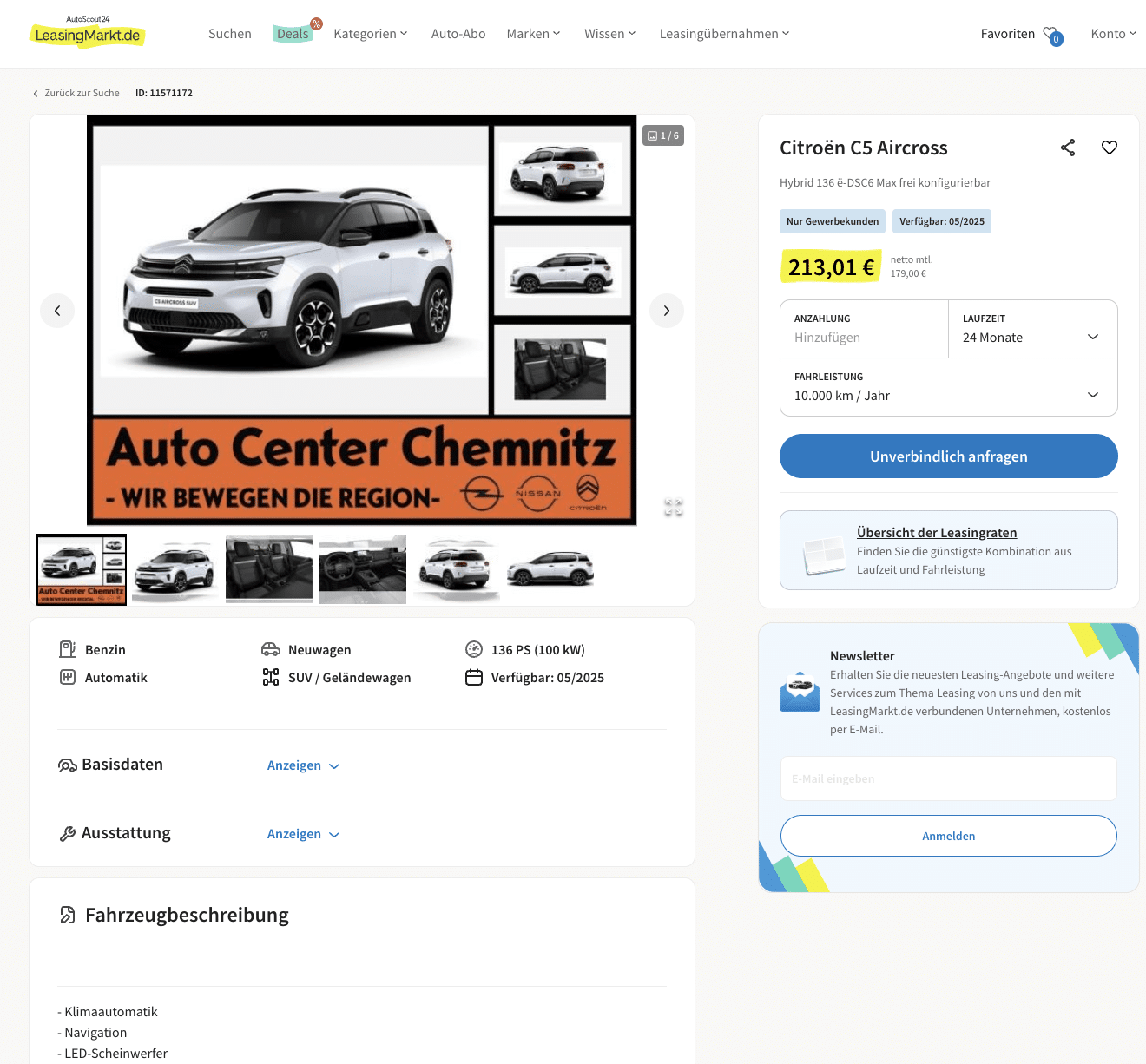
Task: Click the Navigation description line
Action: (x=92, y=1033)
